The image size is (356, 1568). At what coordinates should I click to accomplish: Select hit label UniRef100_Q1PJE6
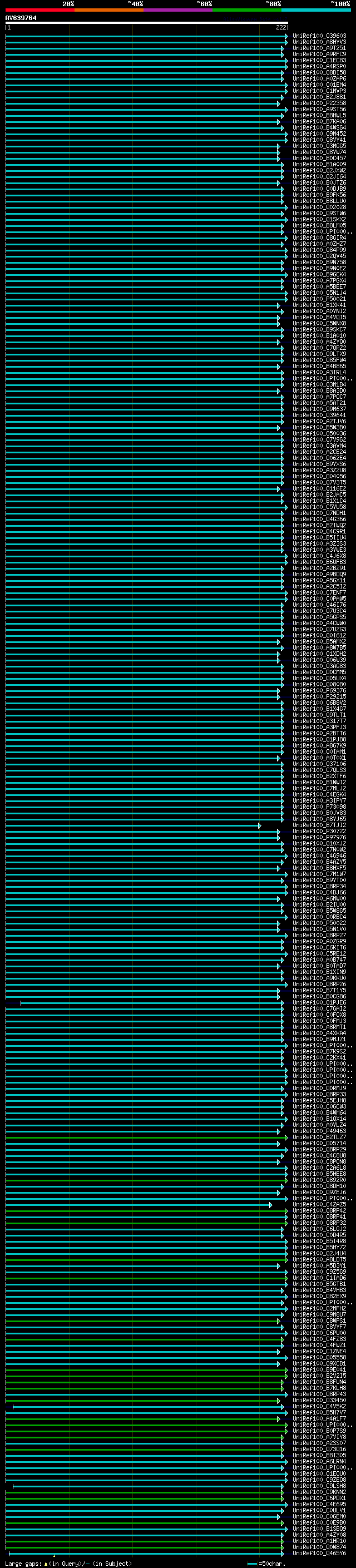click(319, 1002)
